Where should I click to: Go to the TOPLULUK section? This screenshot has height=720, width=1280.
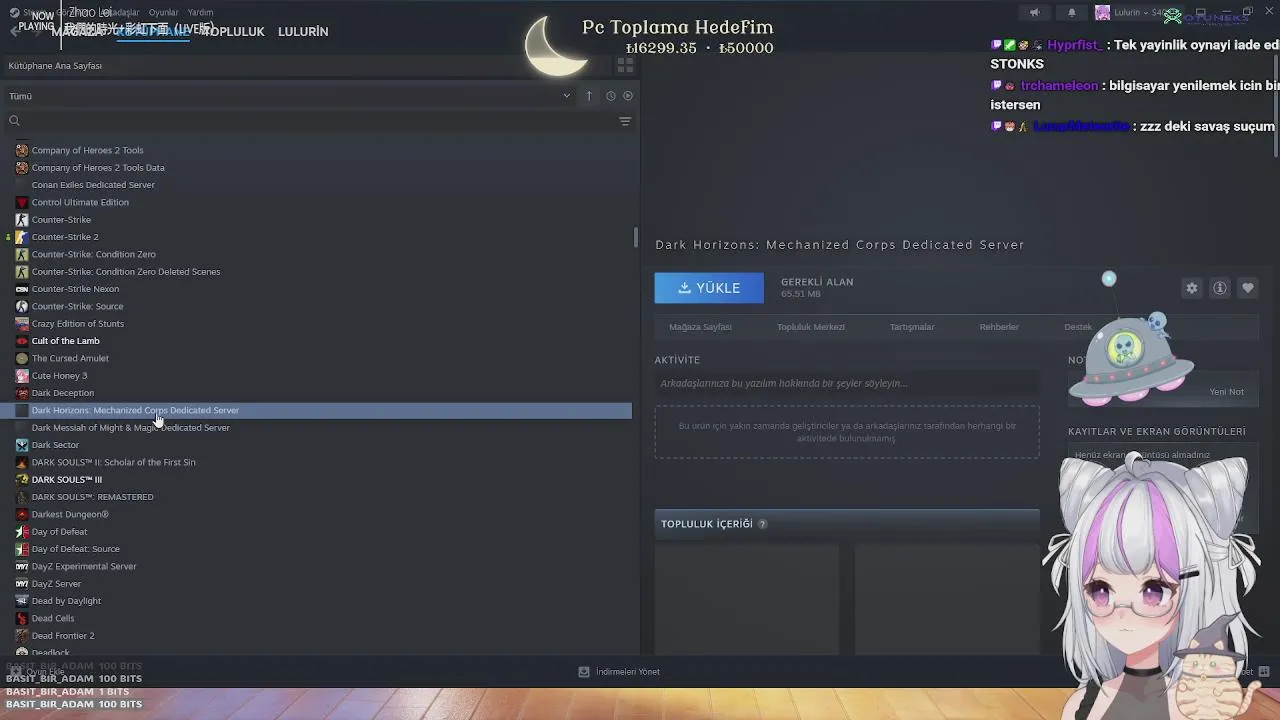[x=233, y=32]
